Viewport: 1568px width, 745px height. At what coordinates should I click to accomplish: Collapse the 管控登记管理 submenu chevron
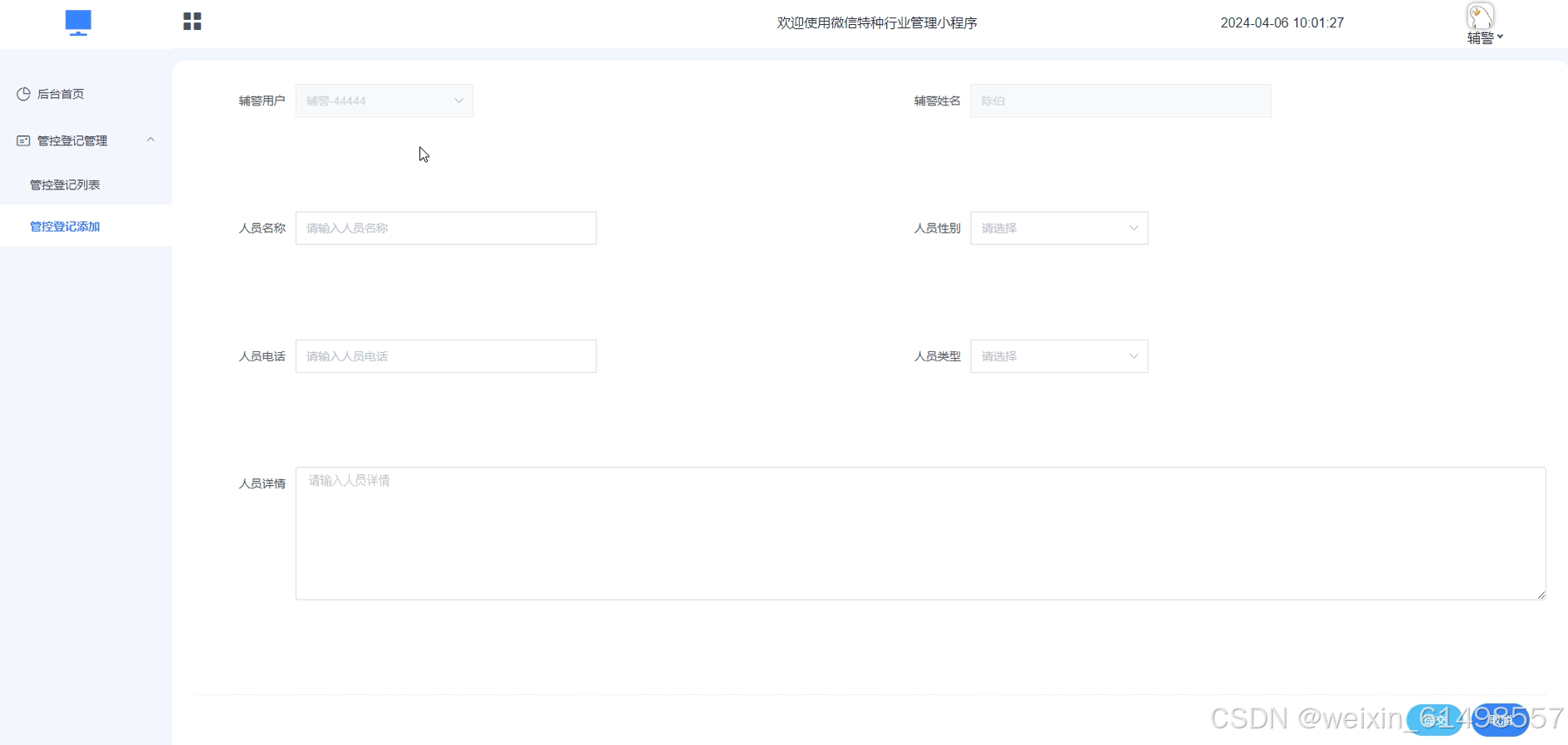(x=150, y=140)
